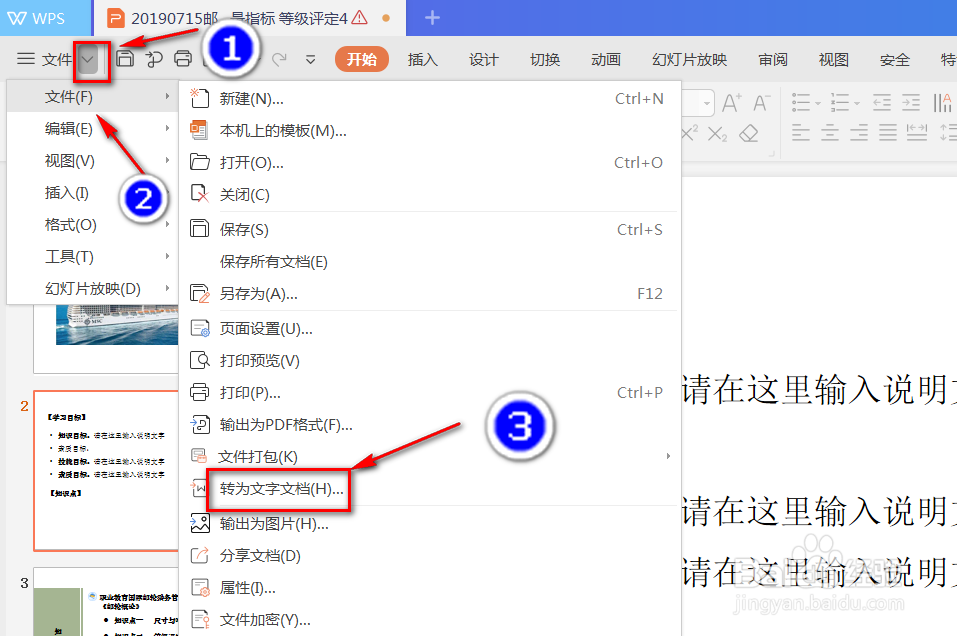The height and width of the screenshot is (636, 957).
Task: Click the Save icon in quick access toolbar
Action: pyautogui.click(x=124, y=58)
